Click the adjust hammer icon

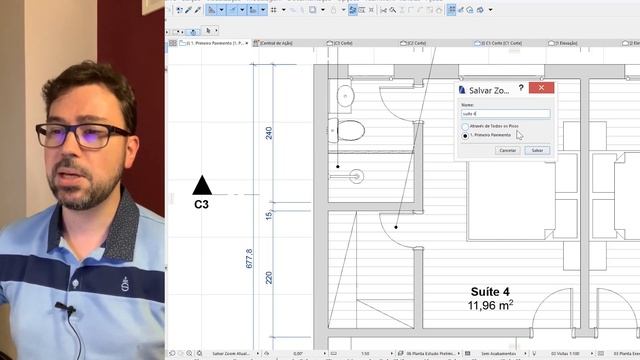[x=393, y=10]
